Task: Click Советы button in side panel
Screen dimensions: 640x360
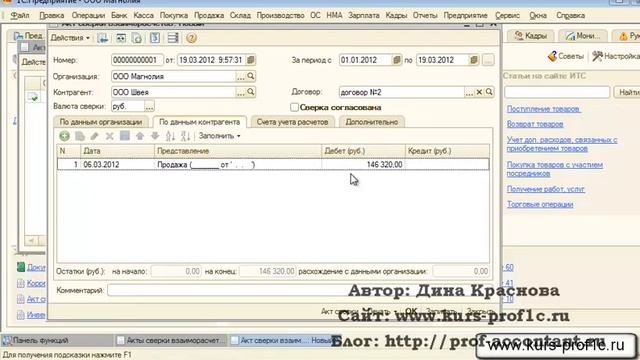Action: (565, 56)
